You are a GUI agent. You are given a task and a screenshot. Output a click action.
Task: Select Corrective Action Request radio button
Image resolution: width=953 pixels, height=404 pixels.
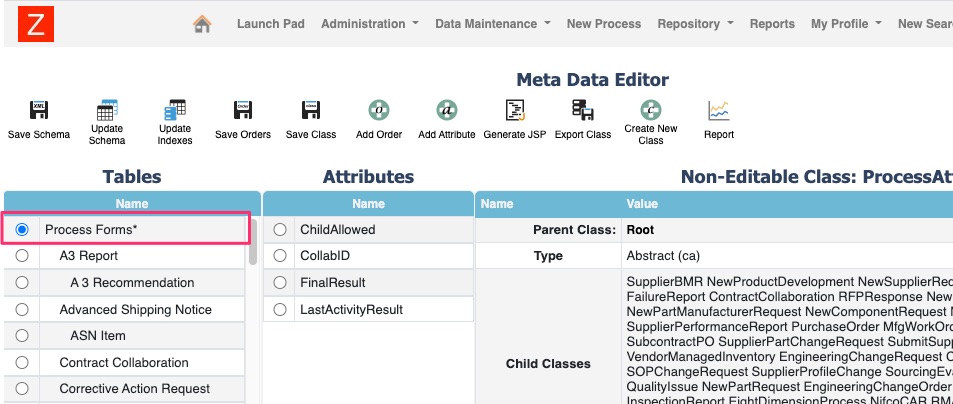tap(22, 389)
